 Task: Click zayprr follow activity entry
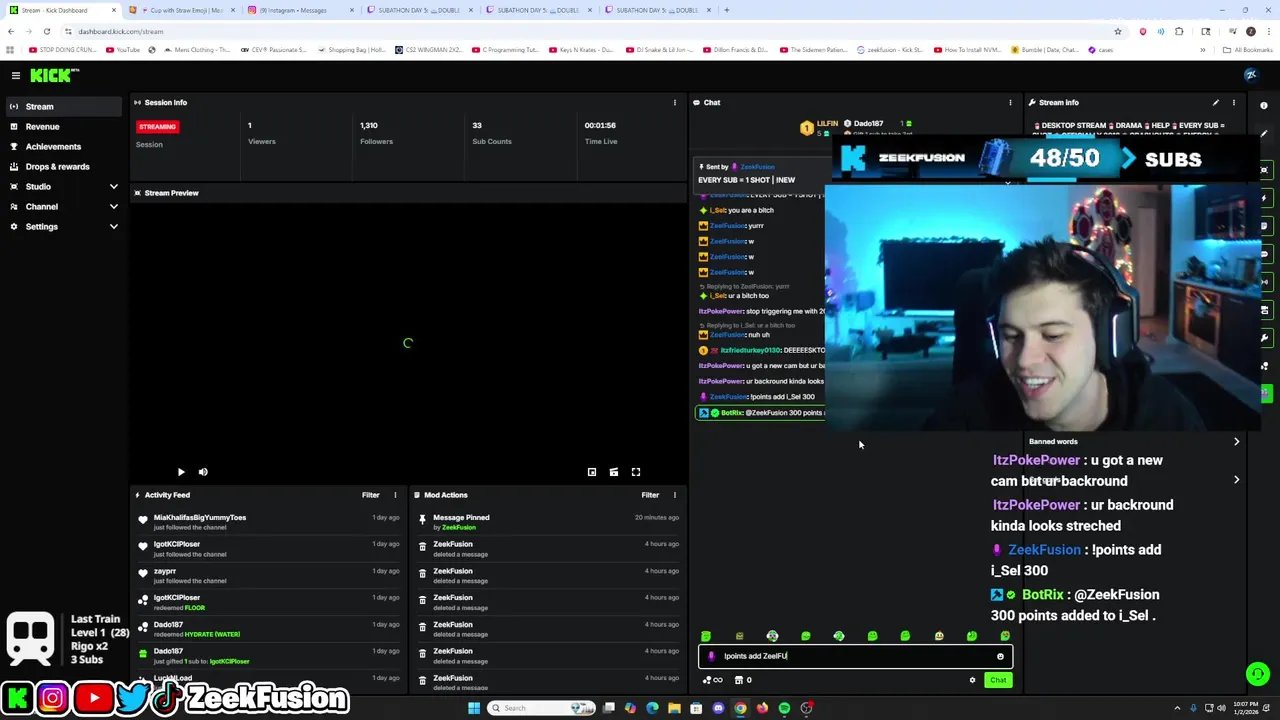[x=270, y=575]
